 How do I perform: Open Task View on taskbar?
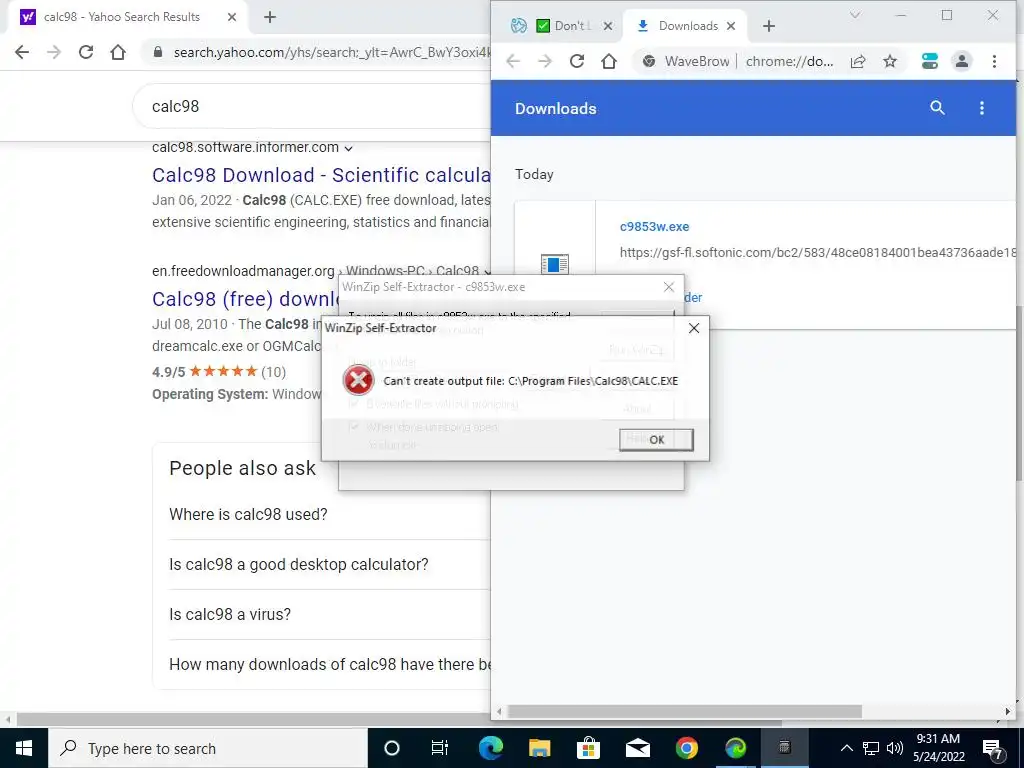click(x=440, y=748)
